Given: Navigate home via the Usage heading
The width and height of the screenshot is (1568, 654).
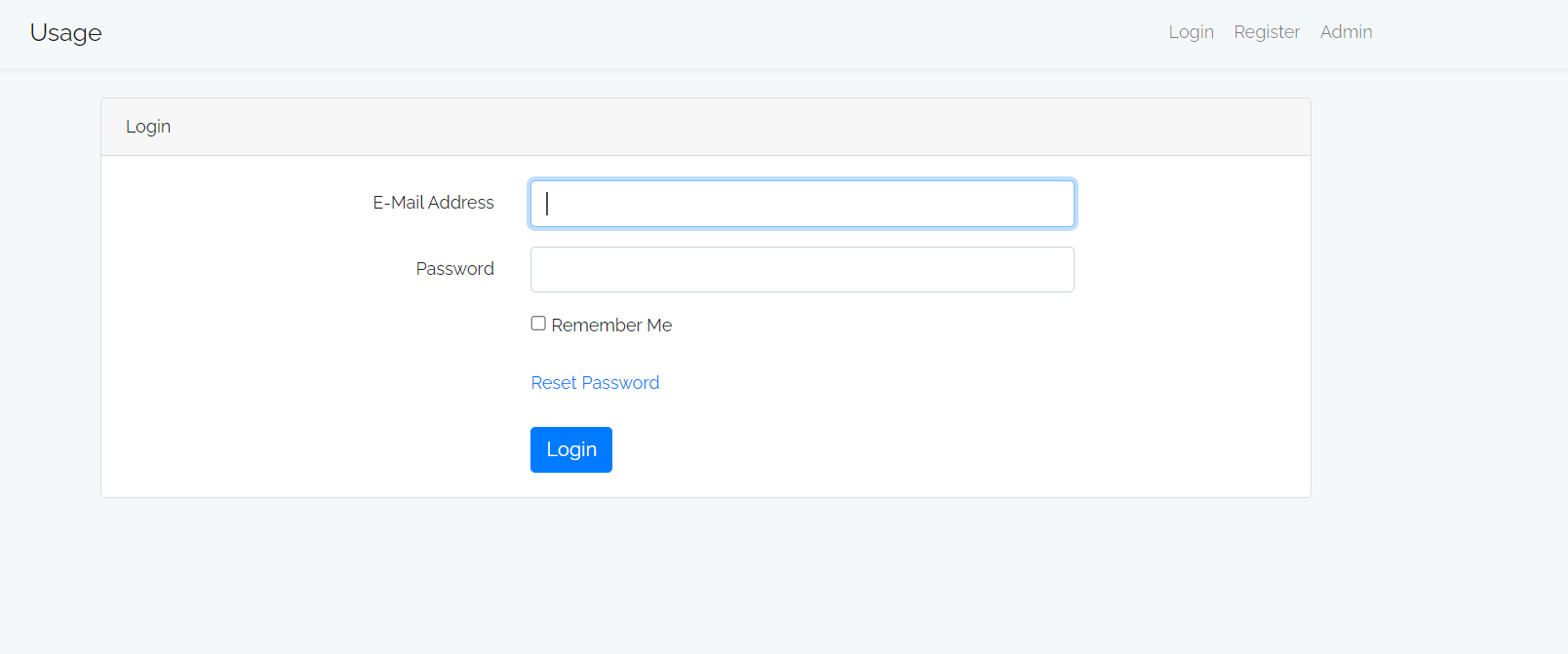Looking at the screenshot, I should coord(64,32).
